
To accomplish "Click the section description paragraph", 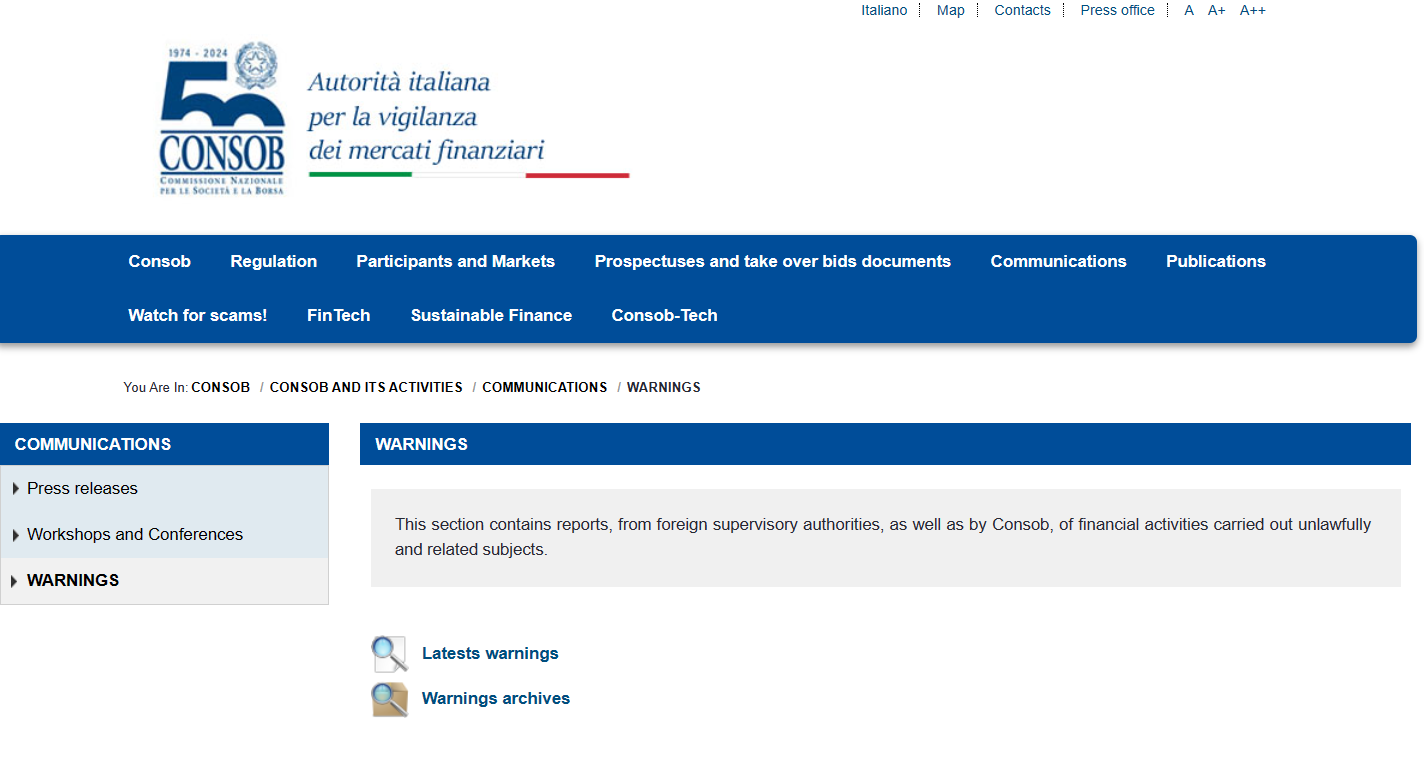I will click(x=883, y=537).
